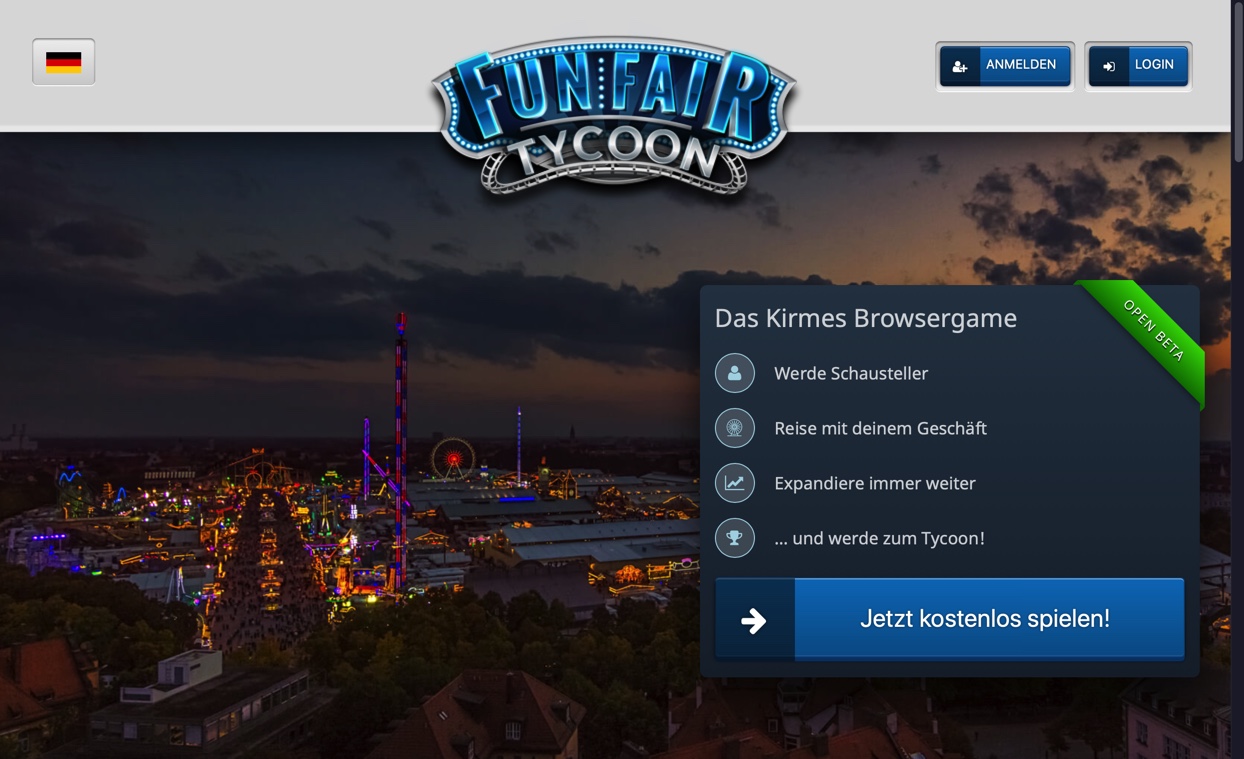Click the sign-in arrow icon on Login

(1109, 66)
